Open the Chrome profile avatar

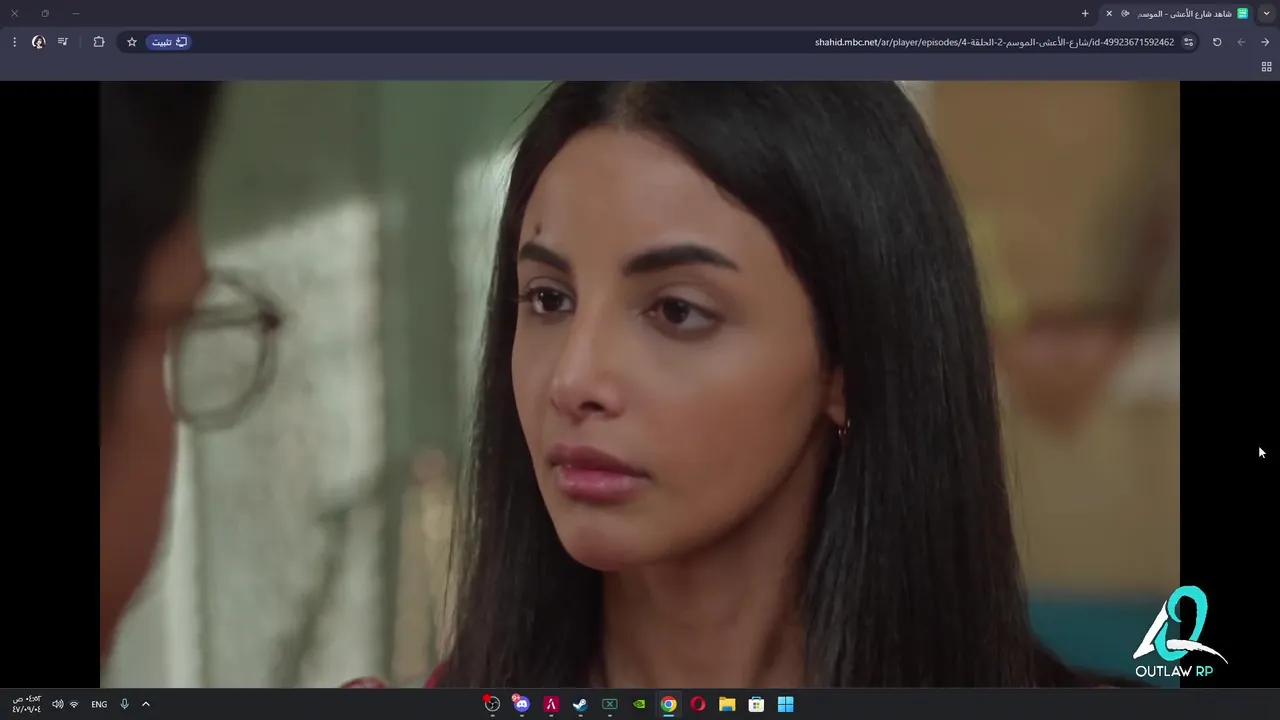point(38,42)
